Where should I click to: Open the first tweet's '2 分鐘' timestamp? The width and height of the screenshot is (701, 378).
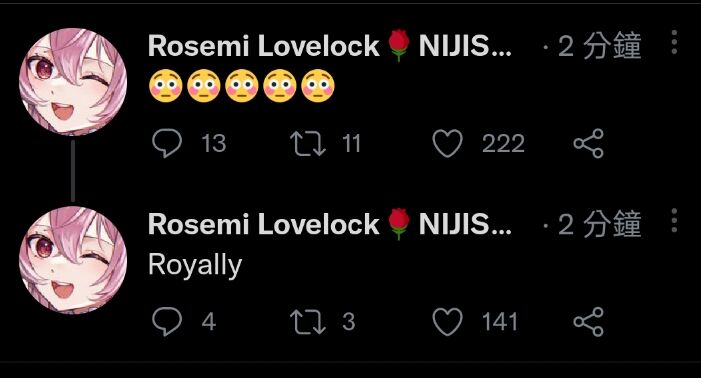pyautogui.click(x=600, y=46)
